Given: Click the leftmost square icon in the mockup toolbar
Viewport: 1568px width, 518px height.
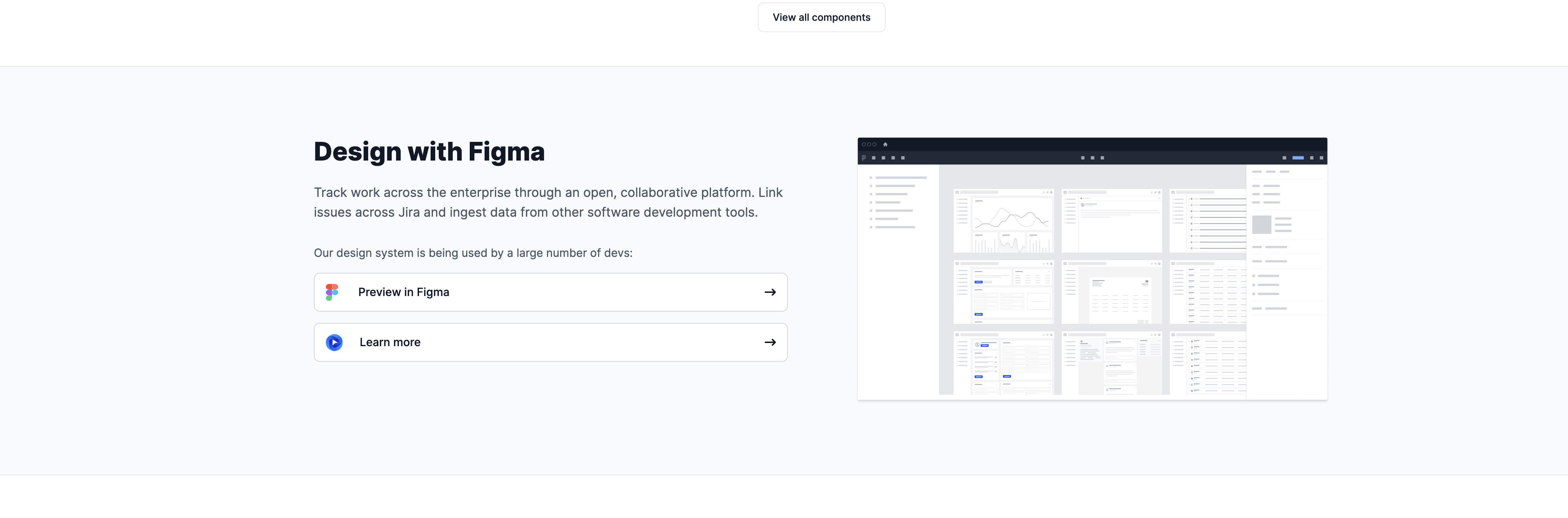Looking at the screenshot, I should 874,158.
